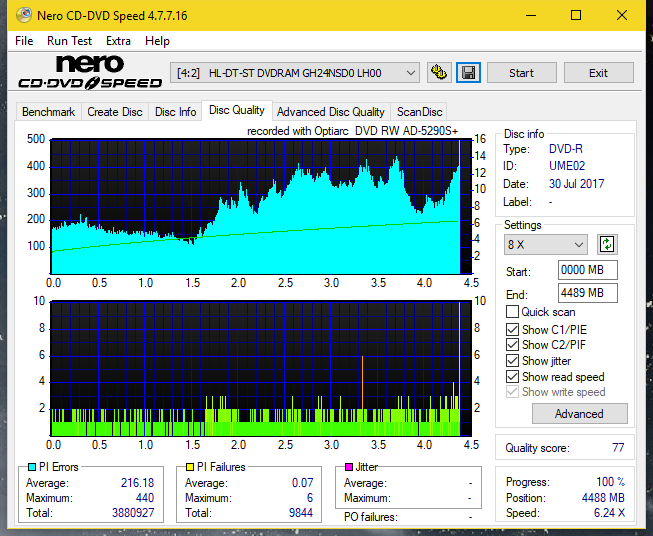
Task: Switch to the Create Disc tab
Action: click(x=115, y=112)
